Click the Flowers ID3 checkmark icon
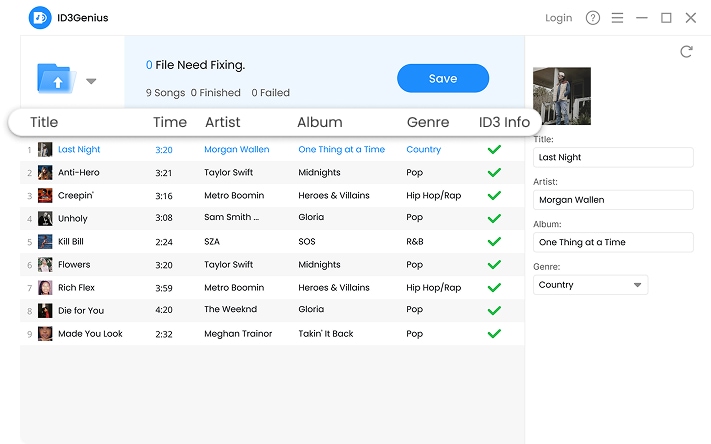Screen dimensions: 711x444 [494, 264]
